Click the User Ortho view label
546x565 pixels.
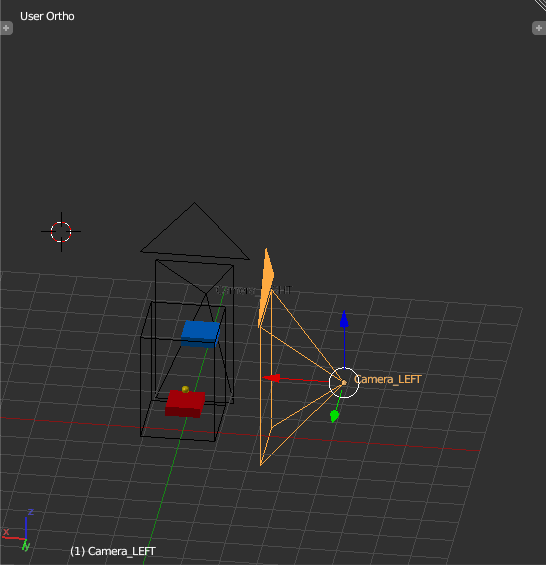click(x=47, y=16)
